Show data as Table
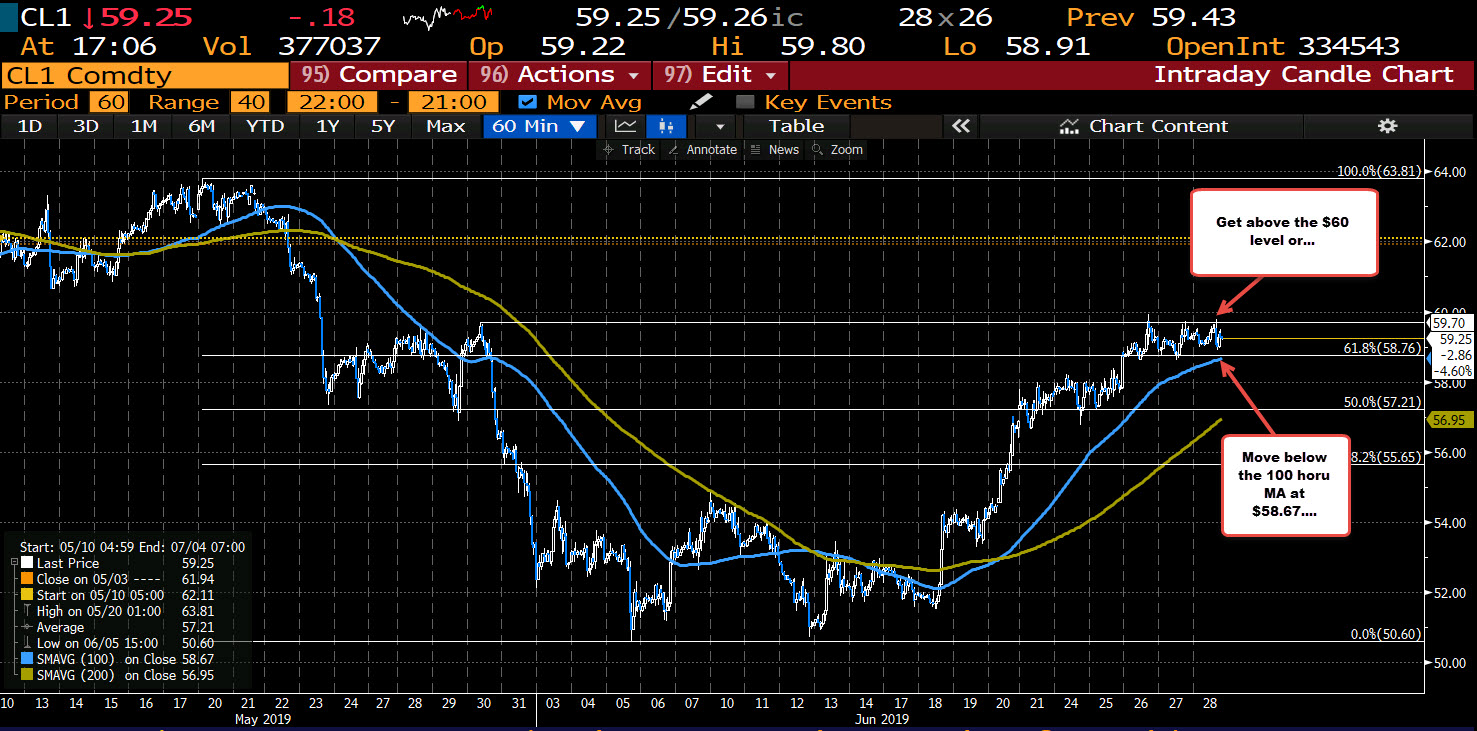Viewport: 1477px width, 731px height. point(796,126)
